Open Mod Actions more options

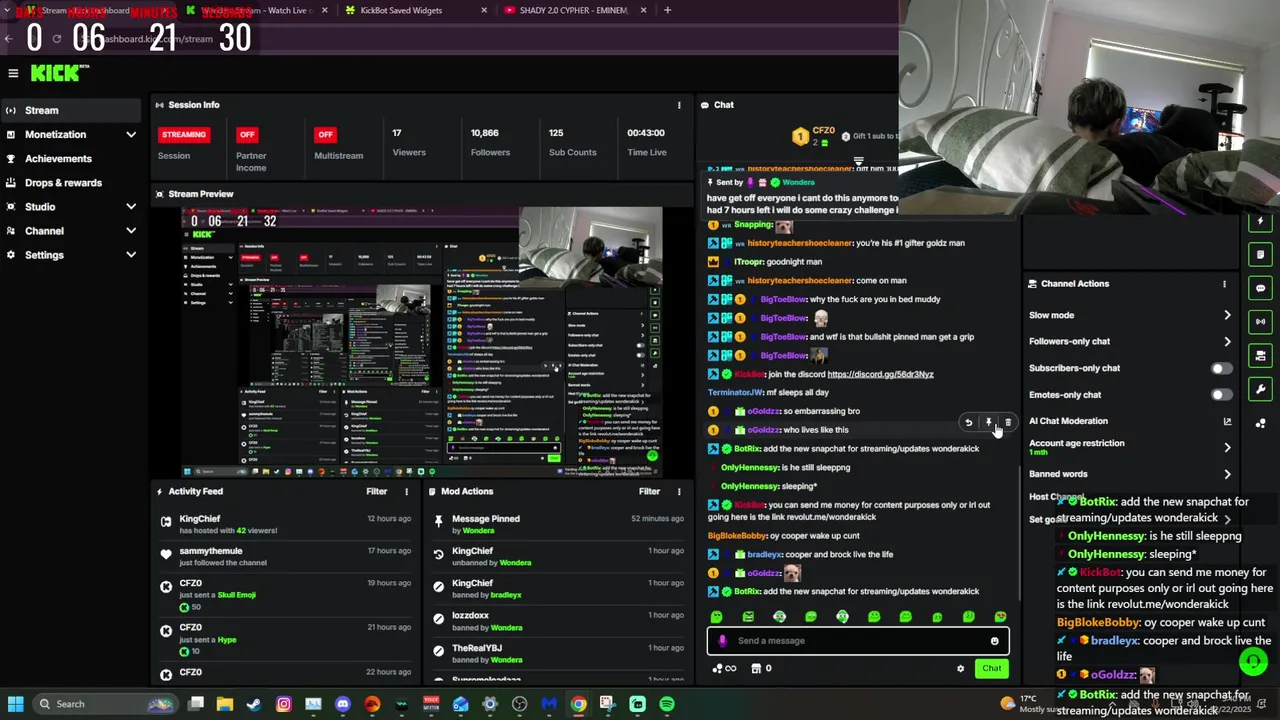pyautogui.click(x=679, y=492)
